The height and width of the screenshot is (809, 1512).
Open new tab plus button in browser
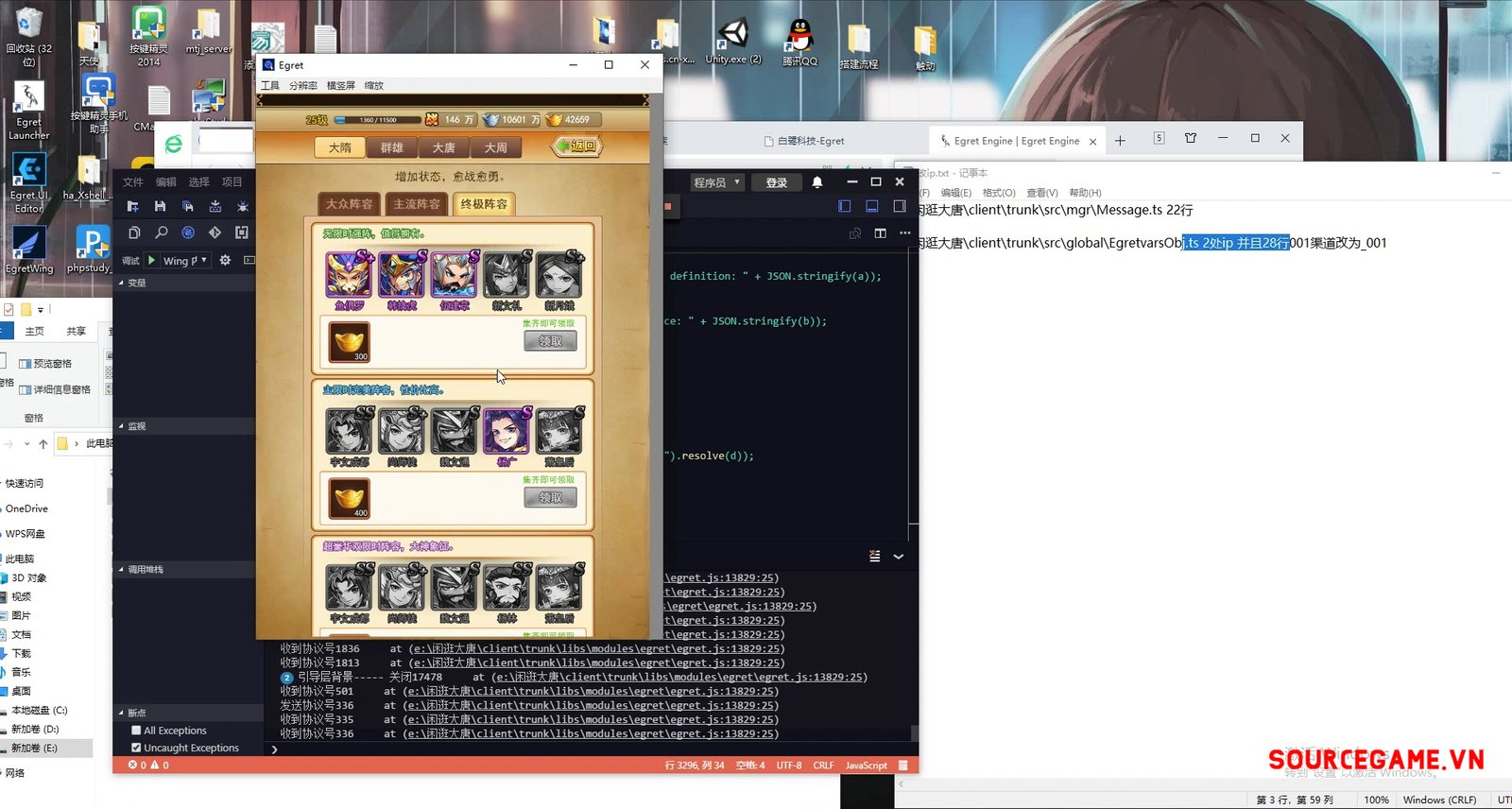(x=1120, y=141)
